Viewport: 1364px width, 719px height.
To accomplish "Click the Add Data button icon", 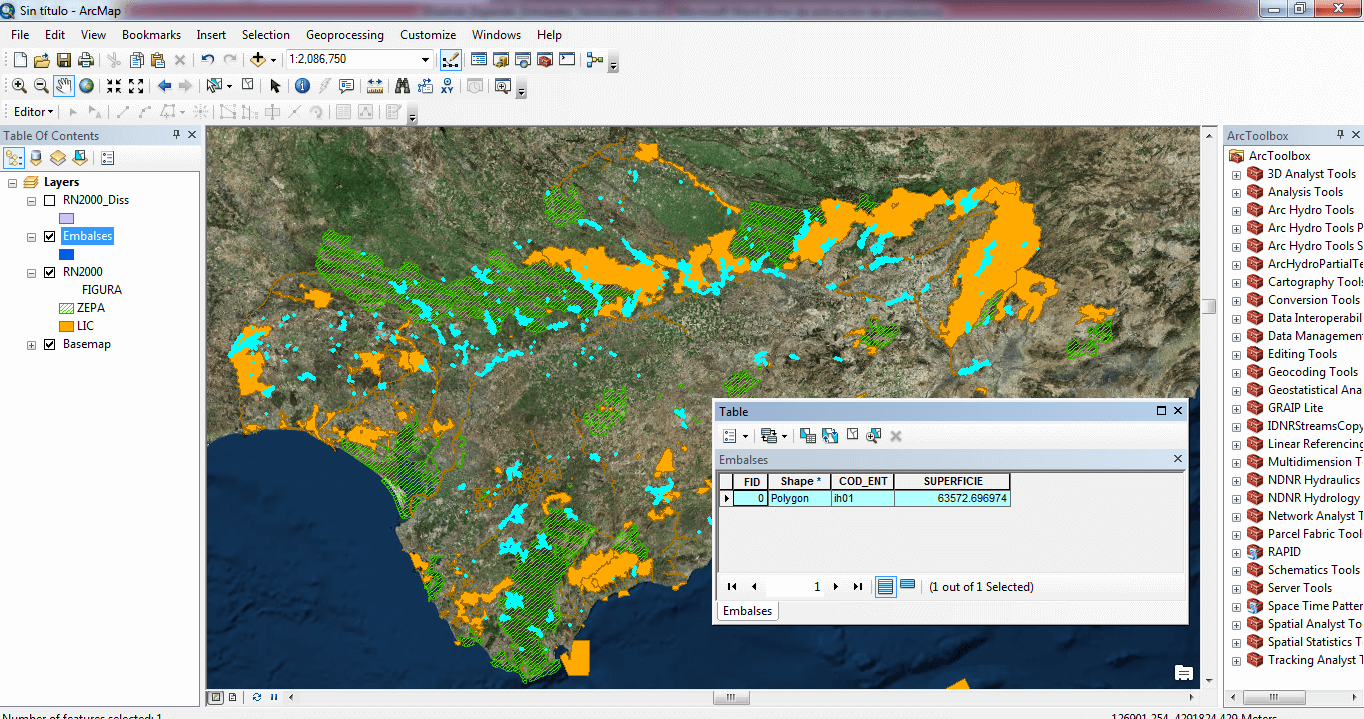I will (x=258, y=60).
